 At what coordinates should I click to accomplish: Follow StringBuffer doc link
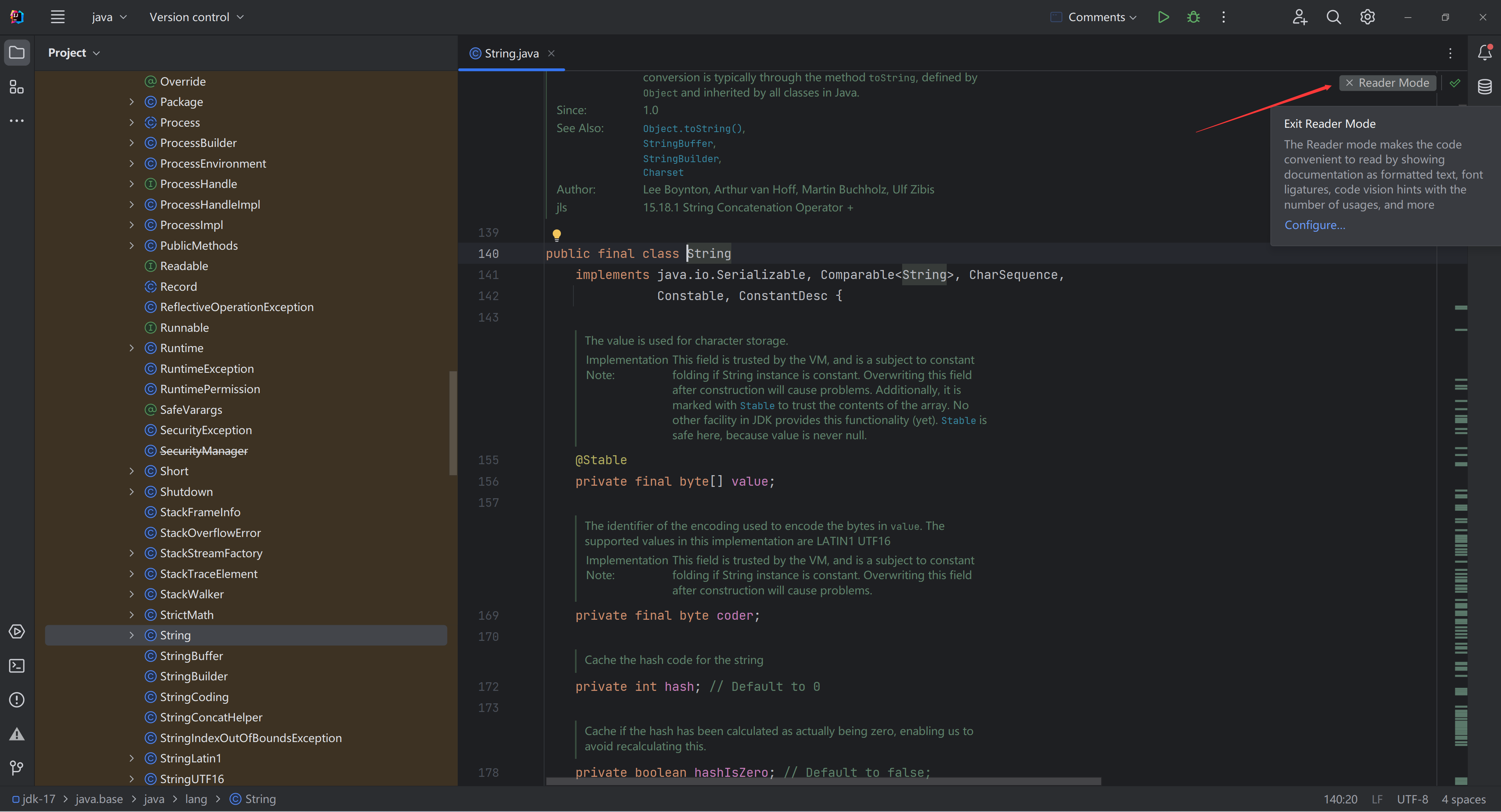(x=678, y=143)
